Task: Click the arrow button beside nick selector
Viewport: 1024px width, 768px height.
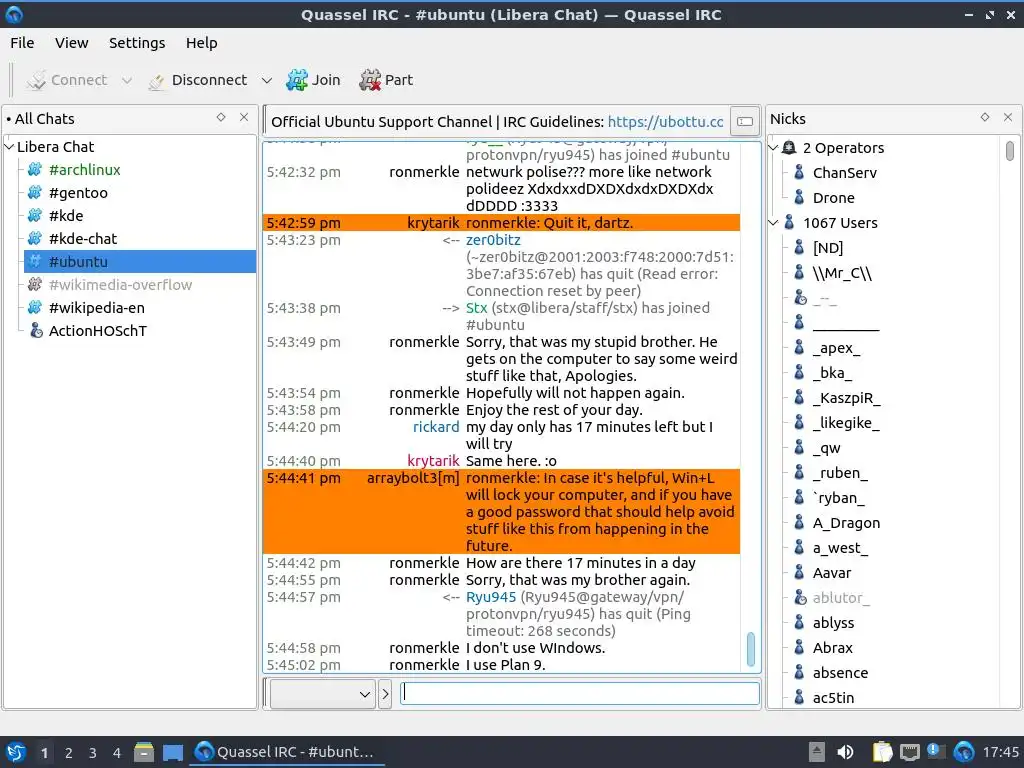Action: click(x=385, y=694)
